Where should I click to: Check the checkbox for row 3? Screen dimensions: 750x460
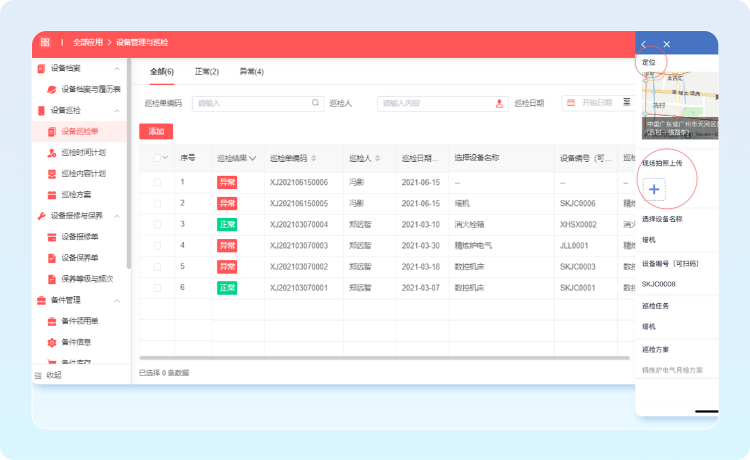(157, 224)
